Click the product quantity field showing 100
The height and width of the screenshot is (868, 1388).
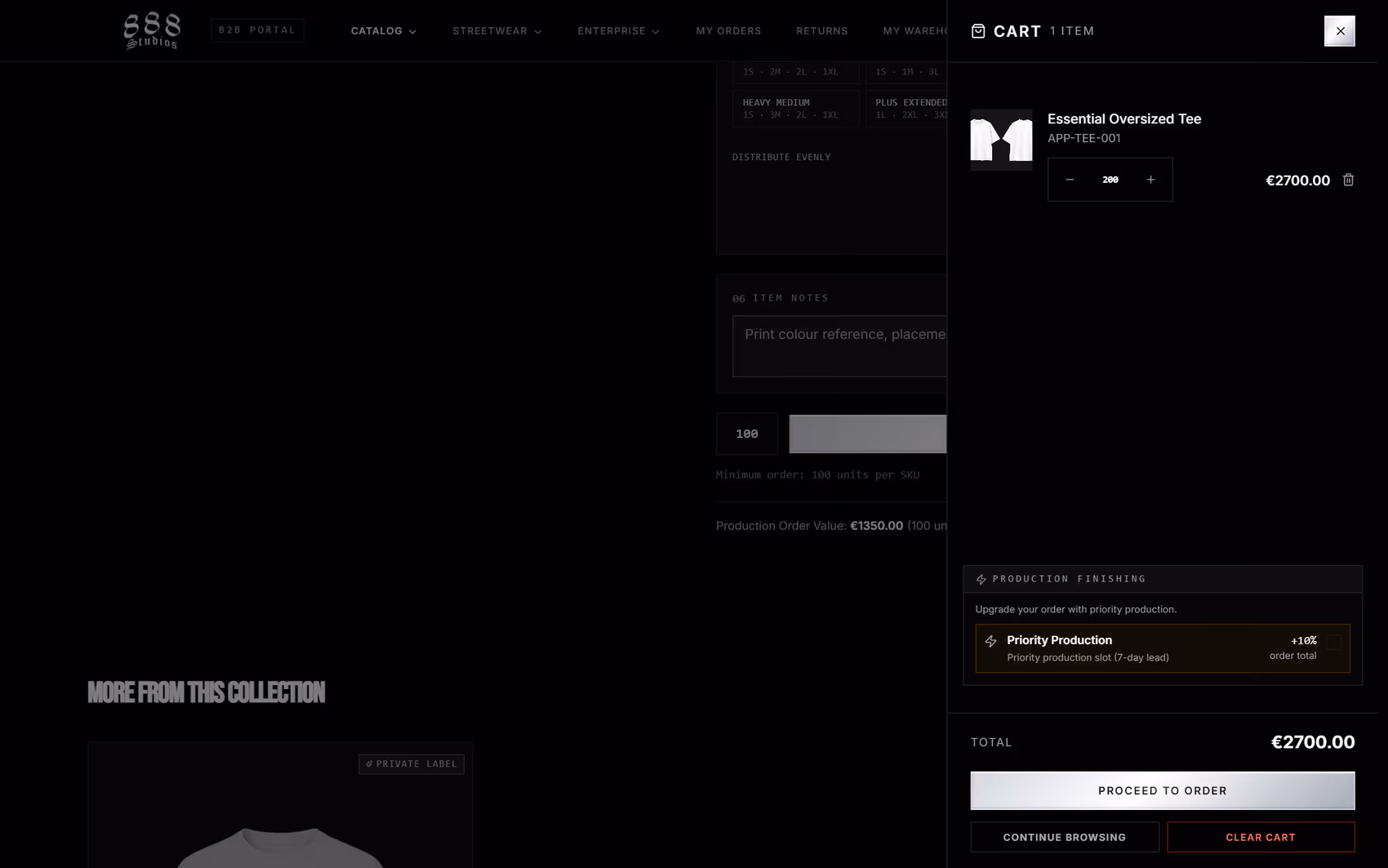747,434
